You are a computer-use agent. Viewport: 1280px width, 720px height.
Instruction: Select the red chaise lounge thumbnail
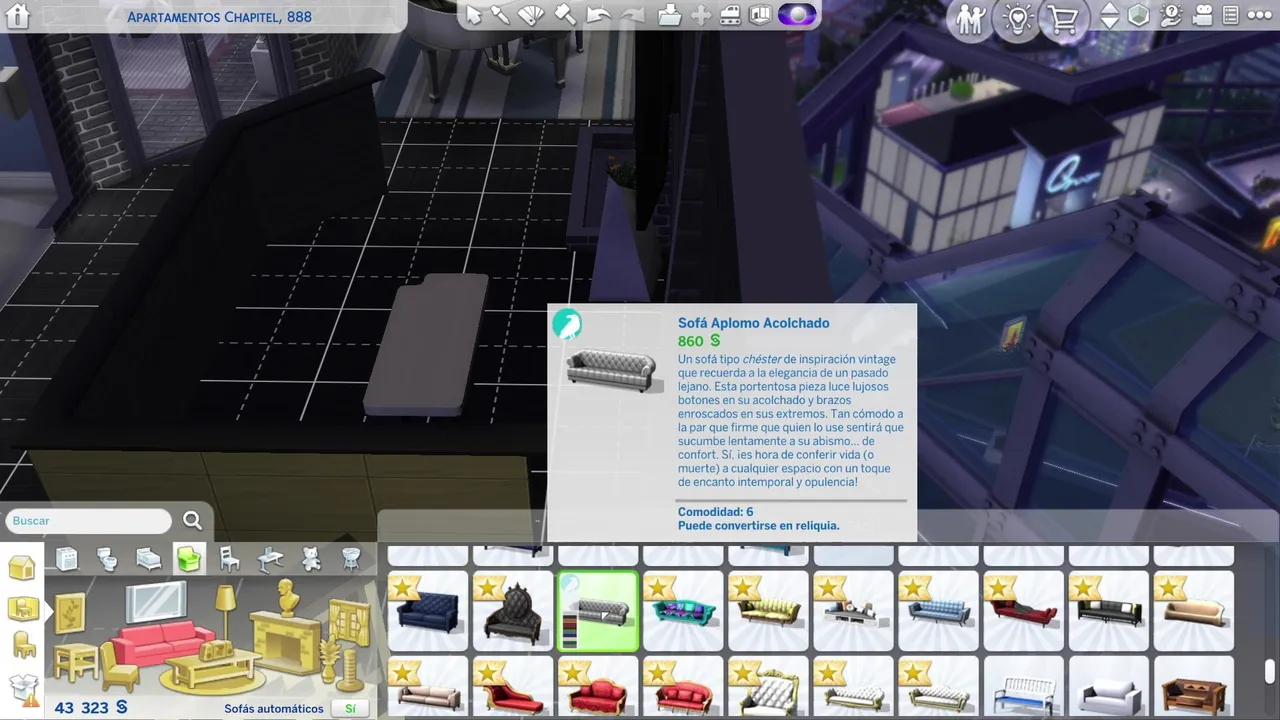tap(1023, 611)
